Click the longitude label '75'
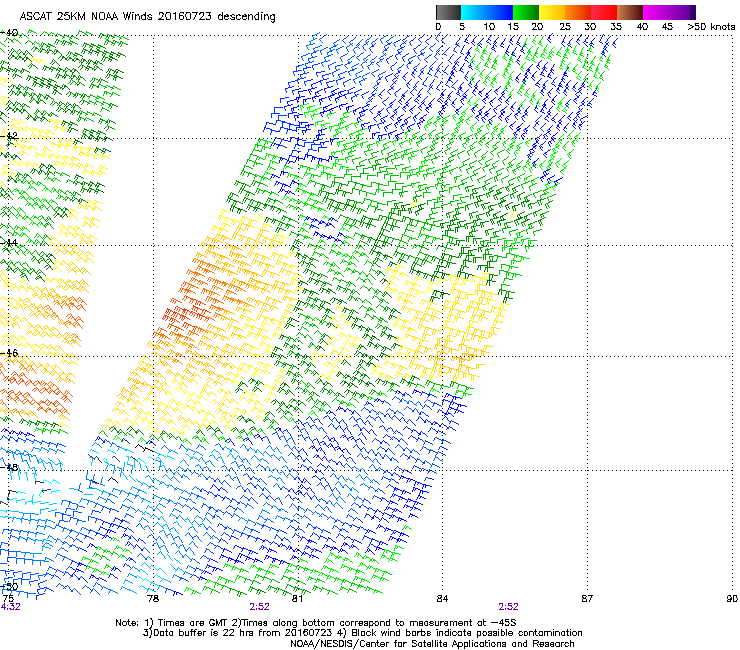The image size is (740, 650). tap(8, 599)
